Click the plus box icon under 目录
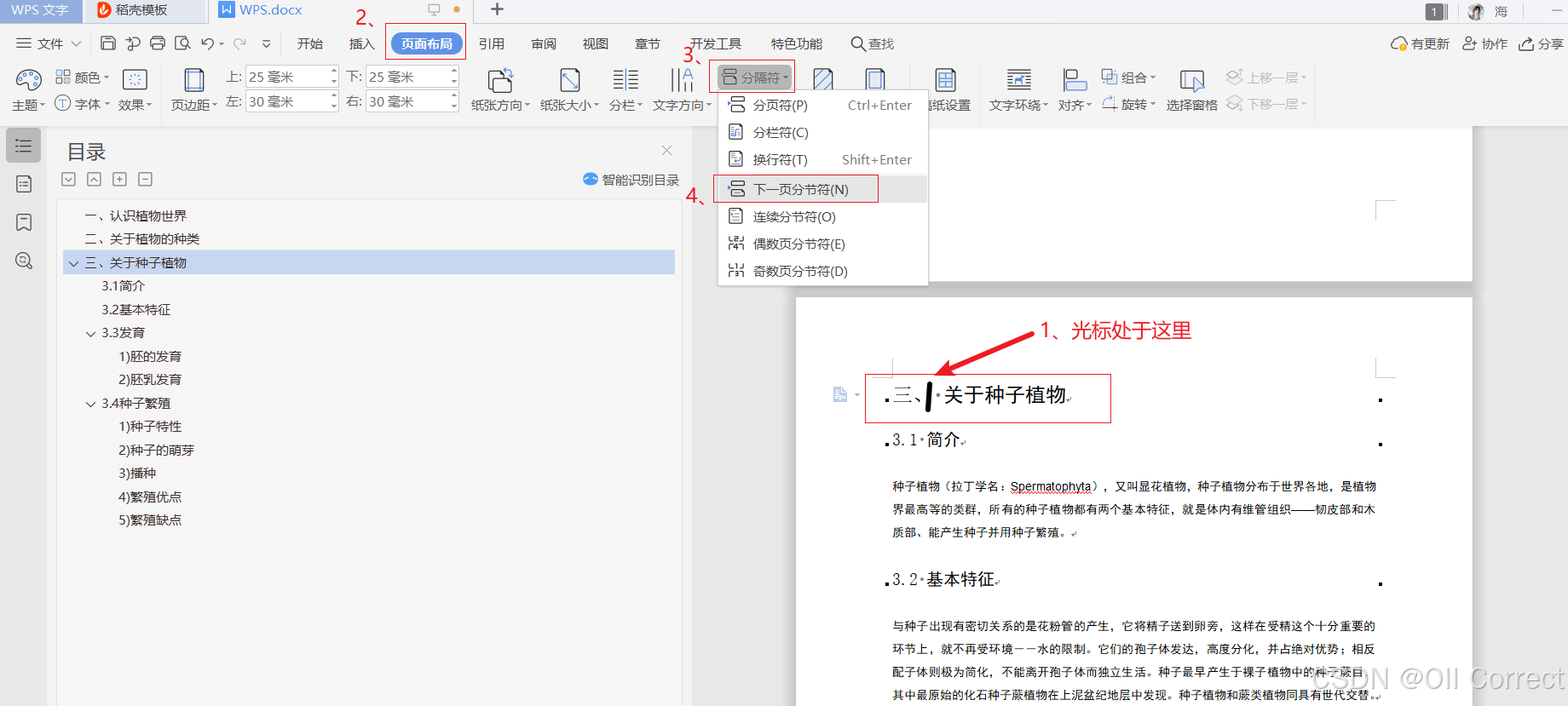 click(120, 179)
